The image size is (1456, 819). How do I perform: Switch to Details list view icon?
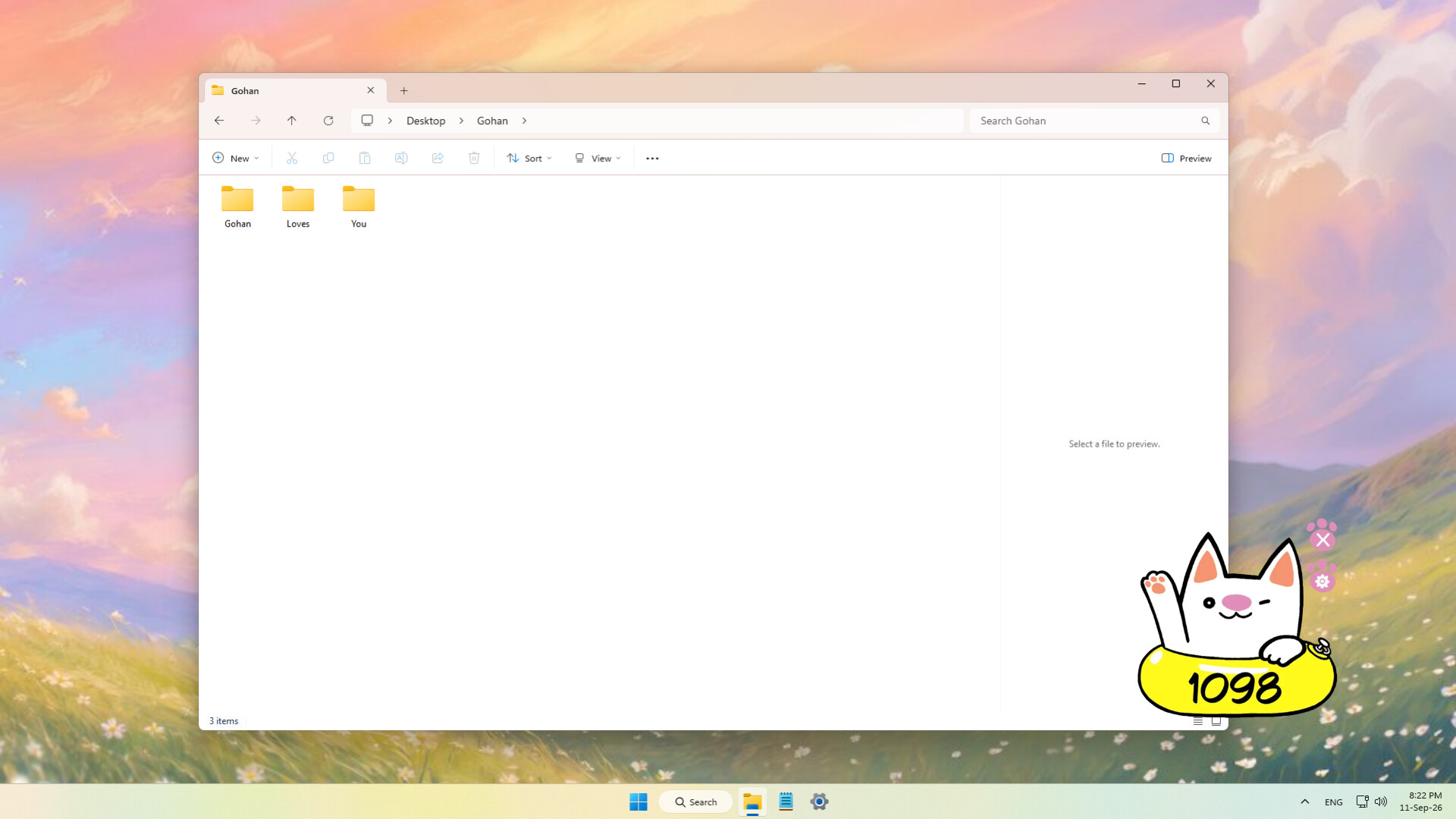(1198, 721)
